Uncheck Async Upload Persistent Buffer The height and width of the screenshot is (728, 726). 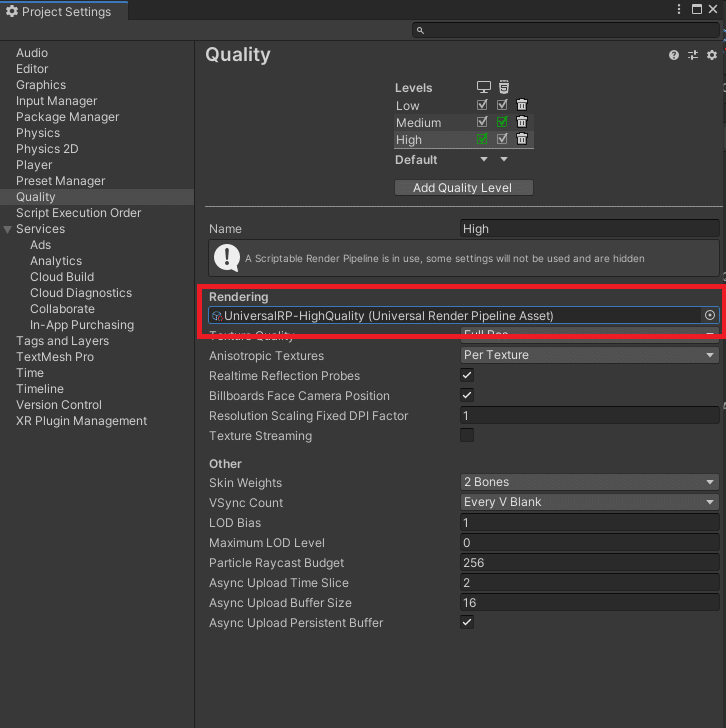tap(467, 622)
